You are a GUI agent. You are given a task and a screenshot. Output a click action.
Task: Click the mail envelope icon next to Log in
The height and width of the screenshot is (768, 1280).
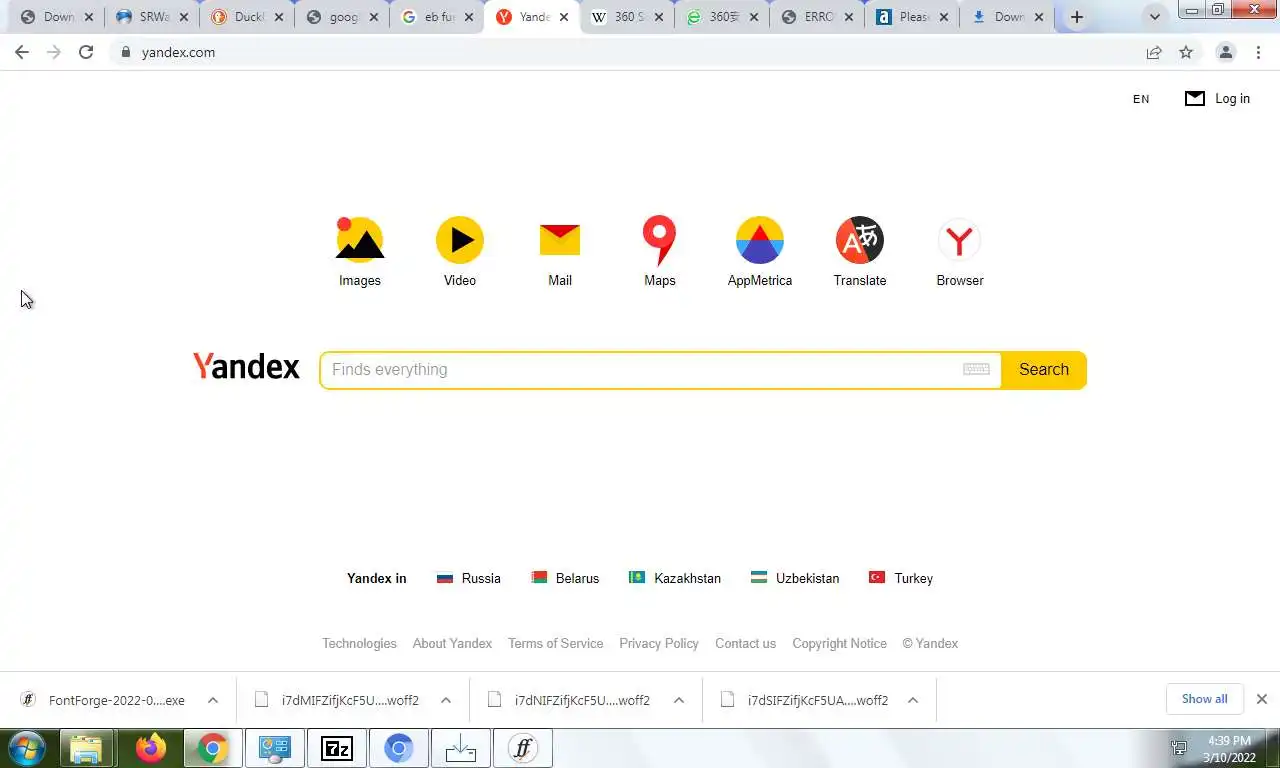(1195, 98)
